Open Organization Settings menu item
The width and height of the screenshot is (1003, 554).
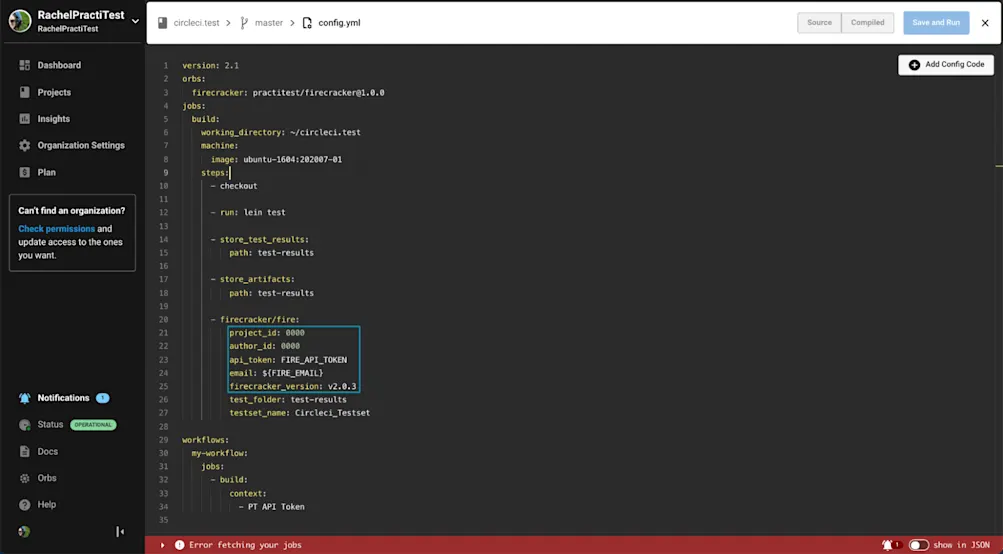point(81,145)
